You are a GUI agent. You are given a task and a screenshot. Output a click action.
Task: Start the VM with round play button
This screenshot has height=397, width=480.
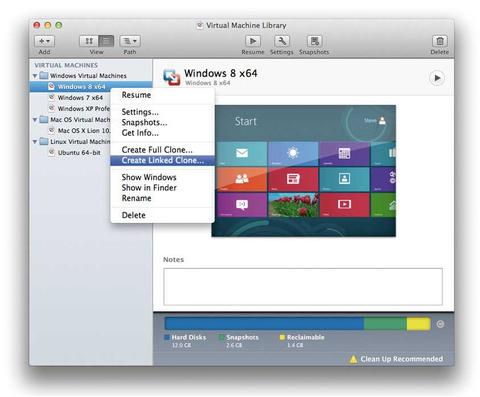(437, 78)
